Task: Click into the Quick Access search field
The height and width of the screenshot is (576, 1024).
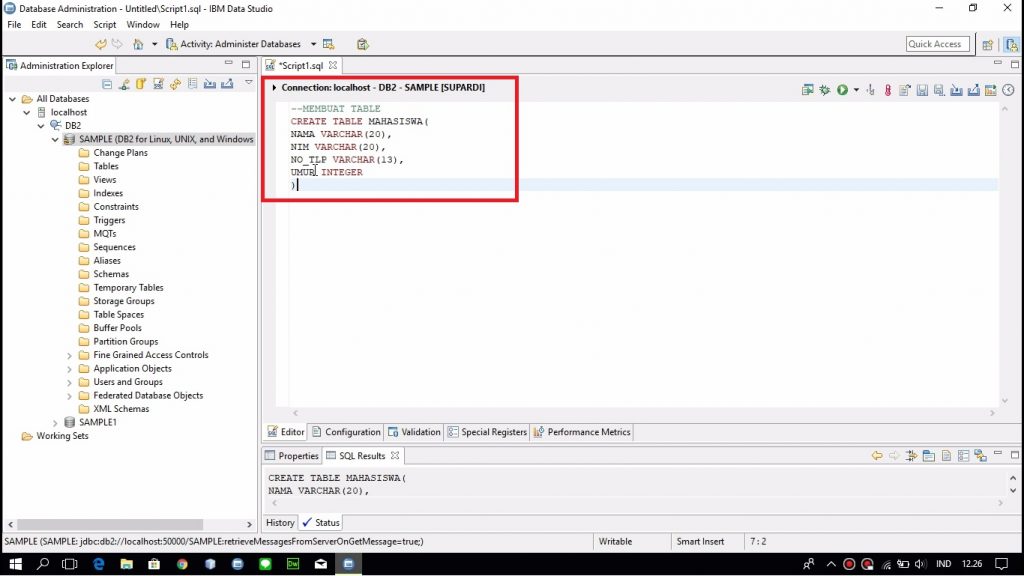Action: point(934,44)
